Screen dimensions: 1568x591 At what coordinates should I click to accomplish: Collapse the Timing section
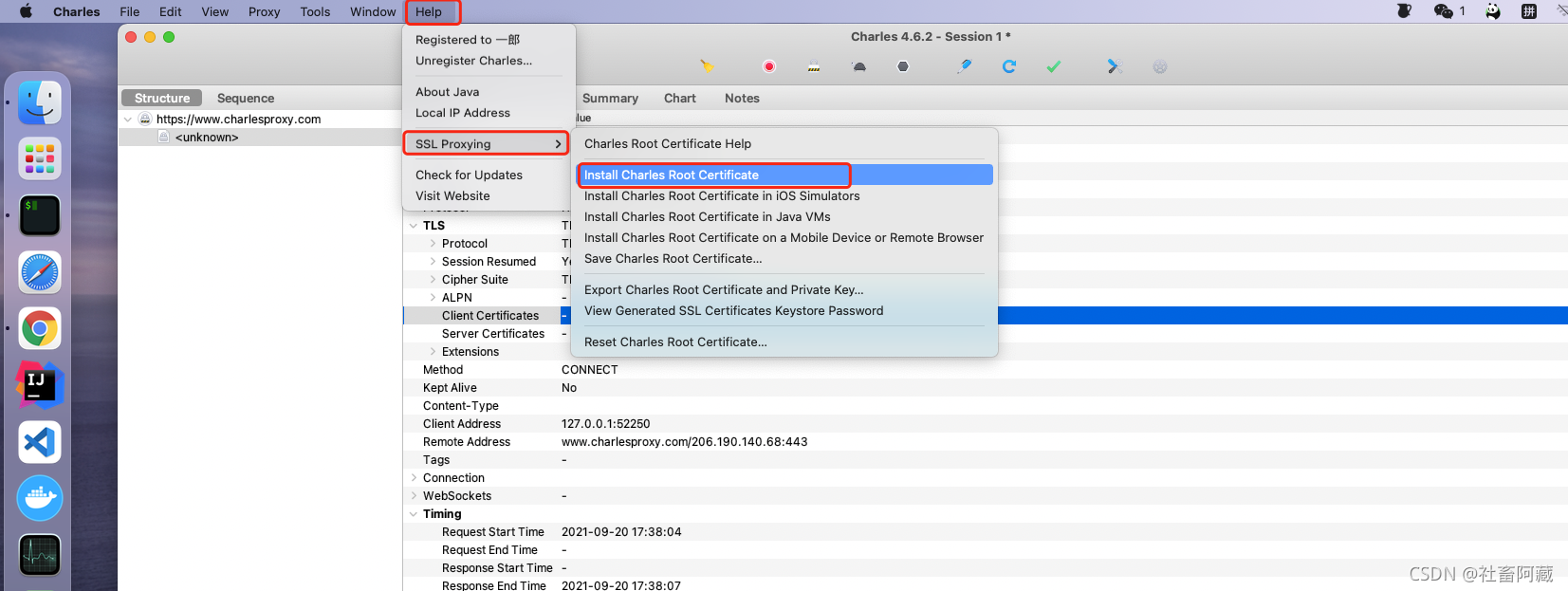[414, 514]
